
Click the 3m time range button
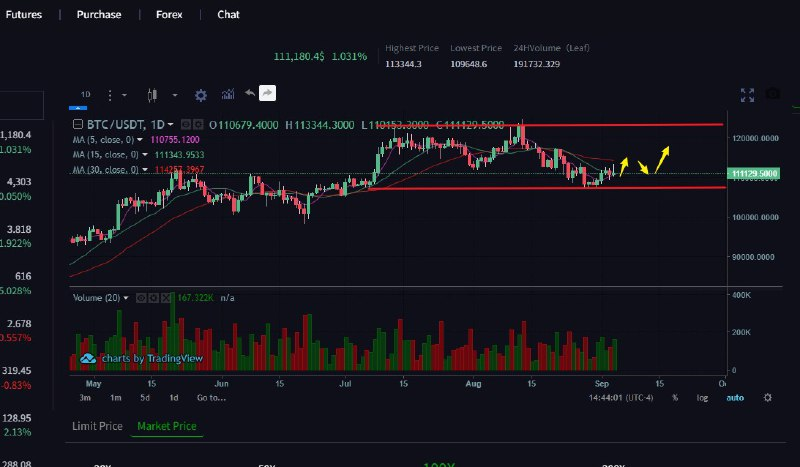point(86,397)
